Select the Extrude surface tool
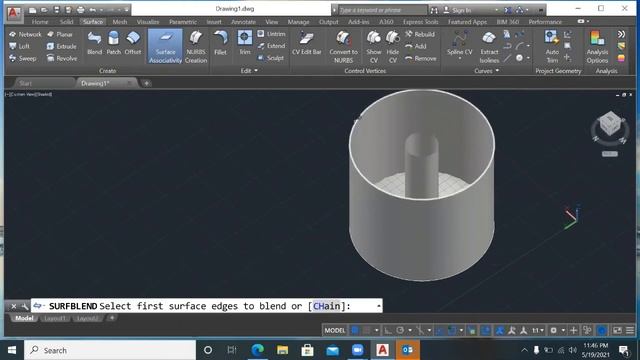Viewport: 640px width, 360px height. click(x=62, y=46)
